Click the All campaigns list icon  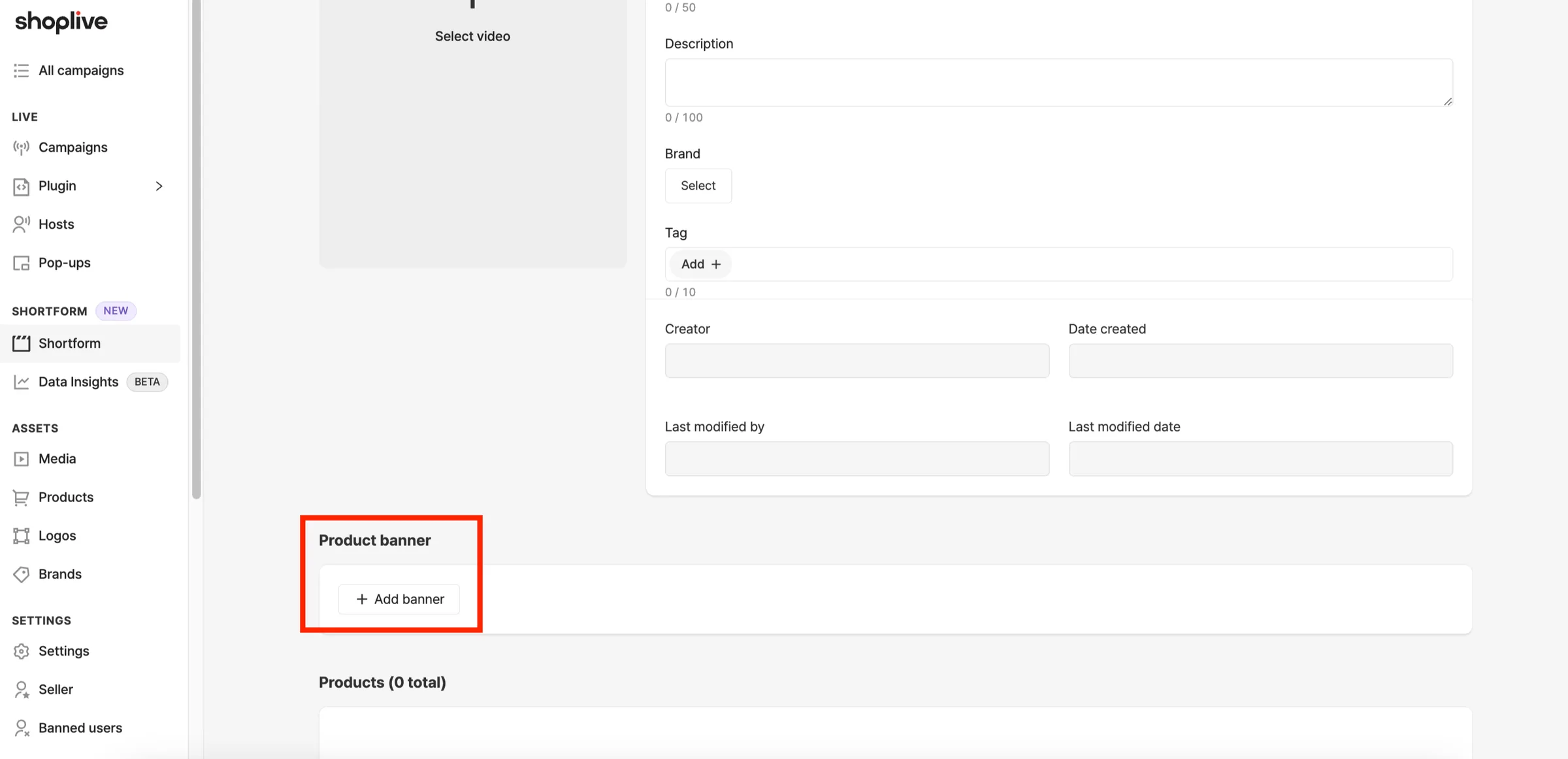(x=21, y=70)
